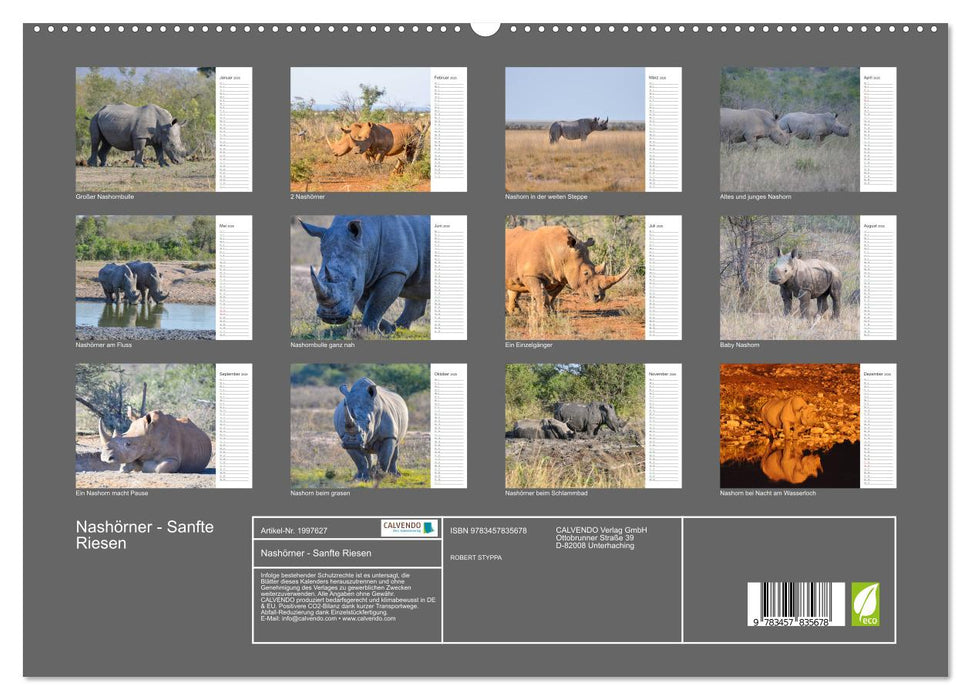Click the December calendar date grid
The image size is (971, 700).
[878, 430]
